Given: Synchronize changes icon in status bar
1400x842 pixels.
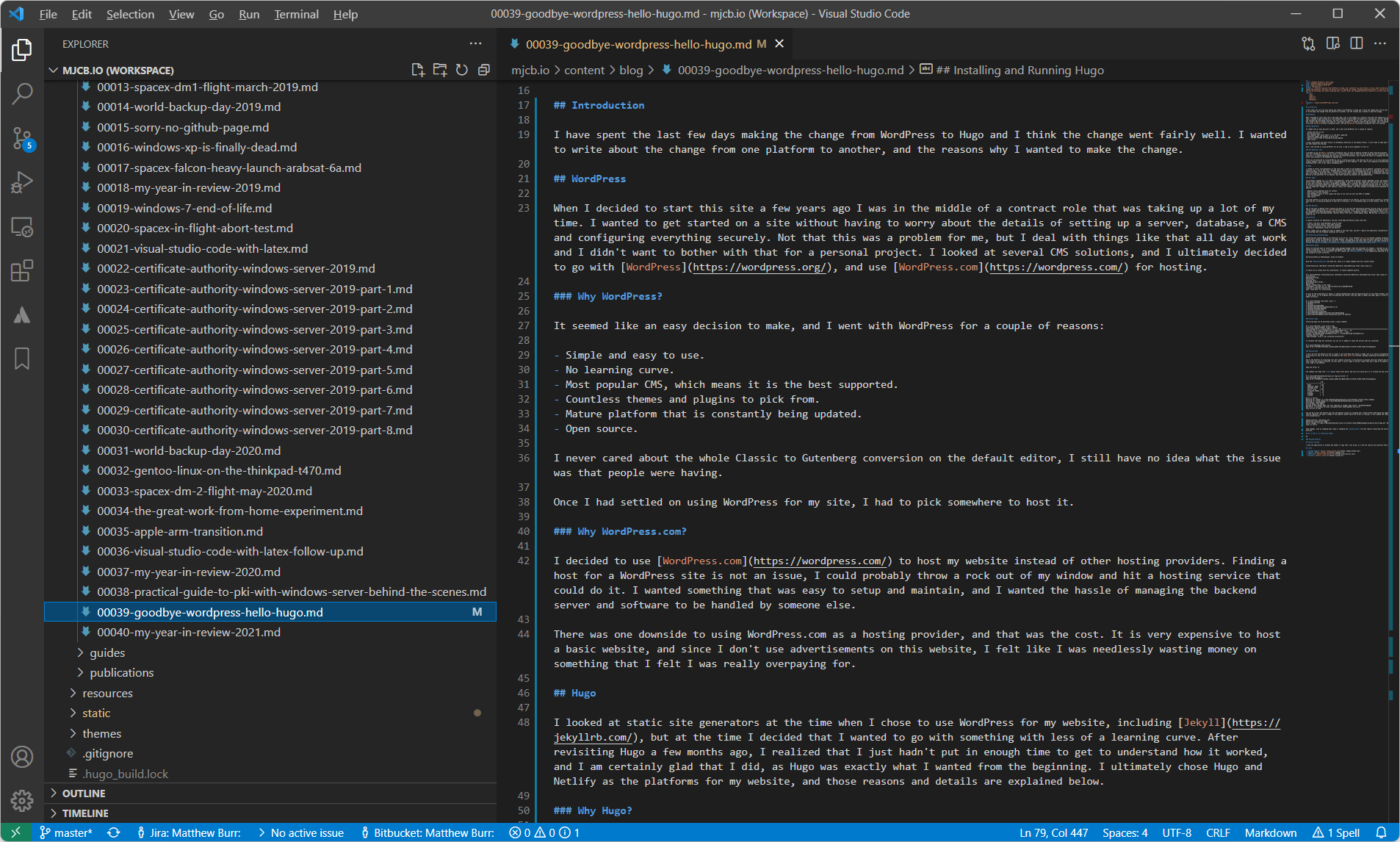Looking at the screenshot, I should [113, 832].
